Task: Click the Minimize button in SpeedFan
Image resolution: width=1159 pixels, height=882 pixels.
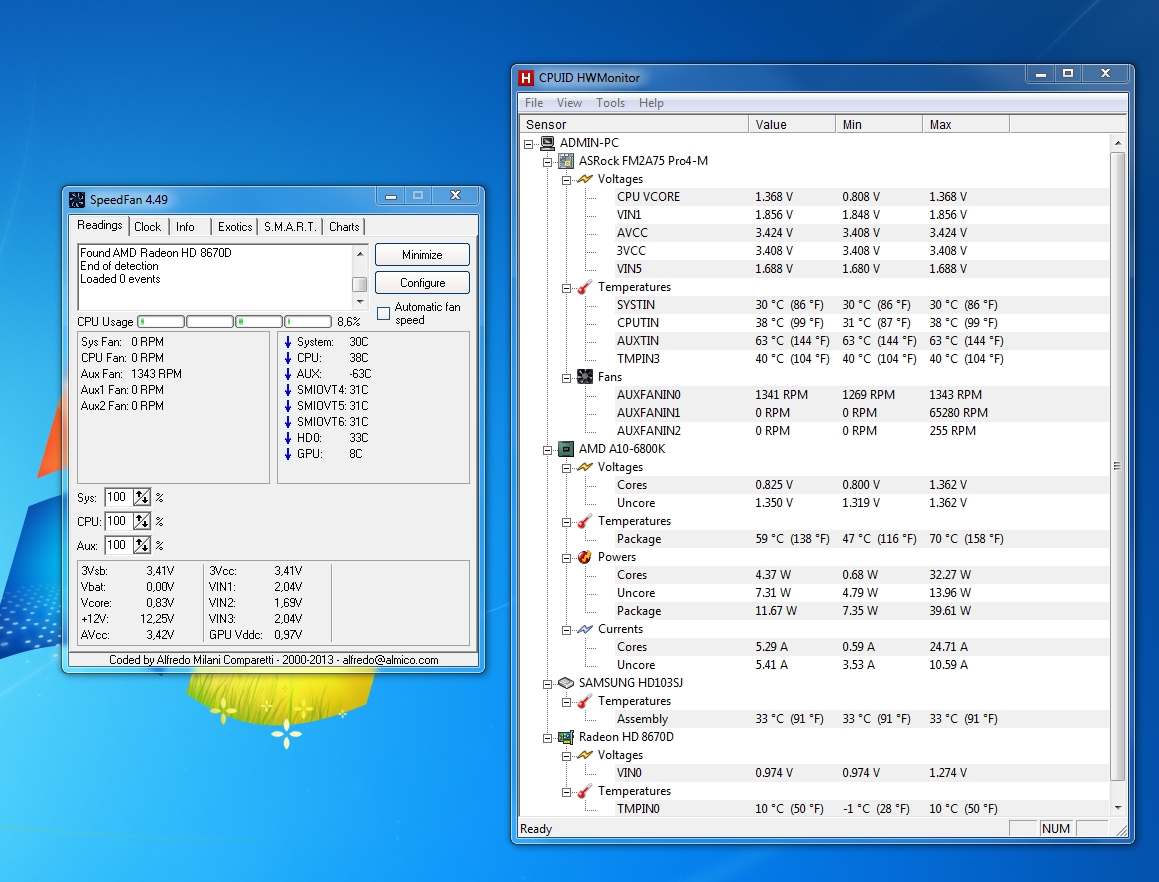Action: pyautogui.click(x=422, y=254)
